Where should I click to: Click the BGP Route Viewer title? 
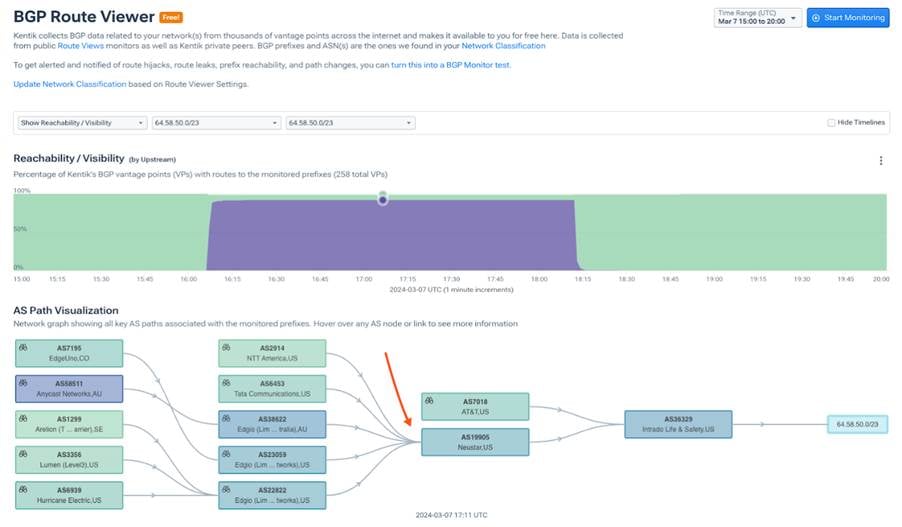84,17
